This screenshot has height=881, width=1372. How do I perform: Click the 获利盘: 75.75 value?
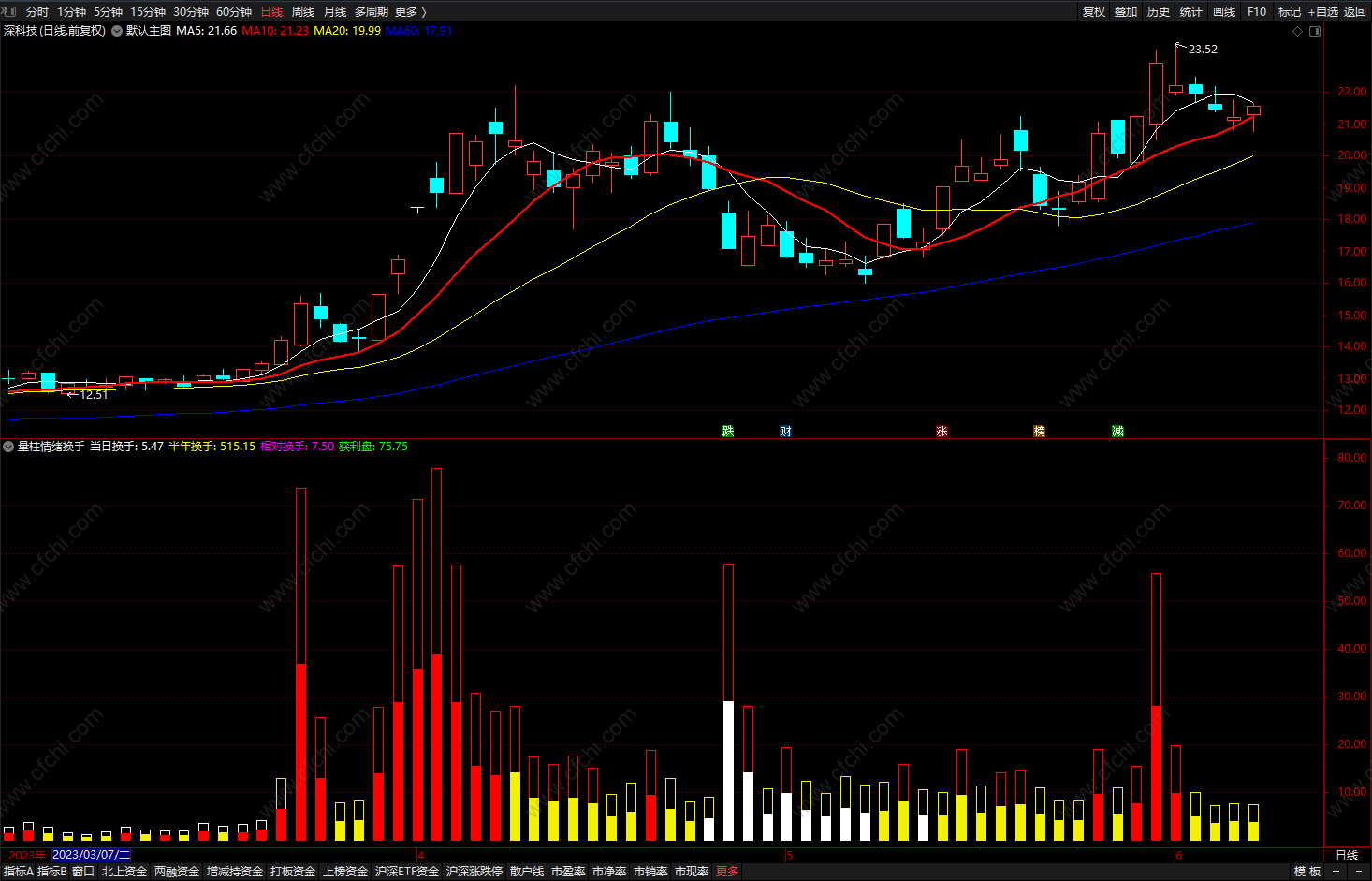[373, 447]
